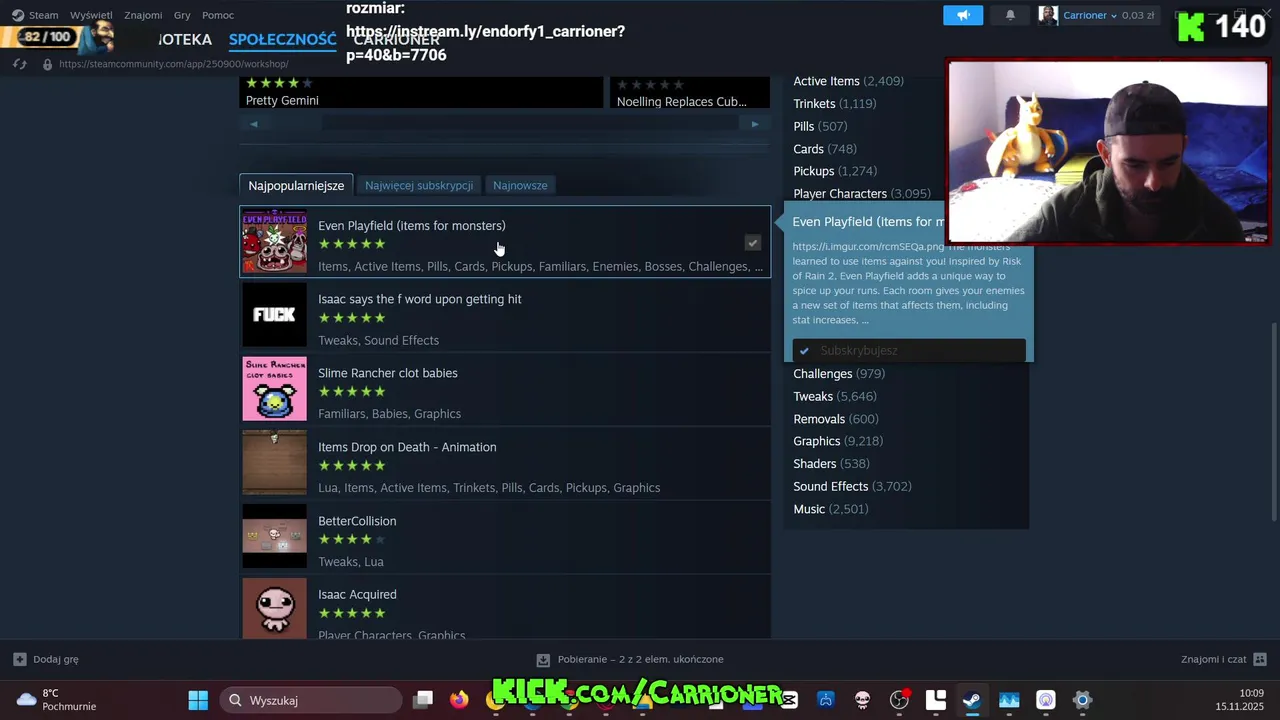The image size is (1280, 720).
Task: Filter by Shaders category
Action: tap(831, 463)
